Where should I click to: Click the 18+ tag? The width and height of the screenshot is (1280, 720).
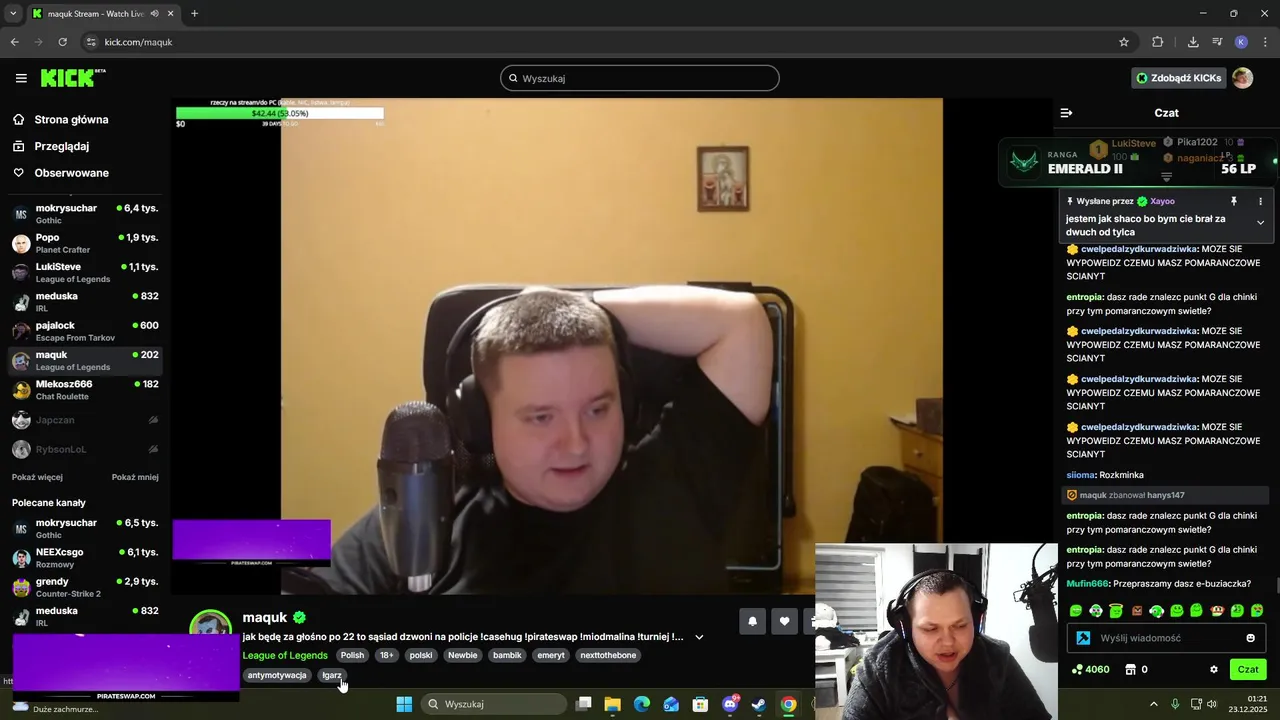(387, 655)
